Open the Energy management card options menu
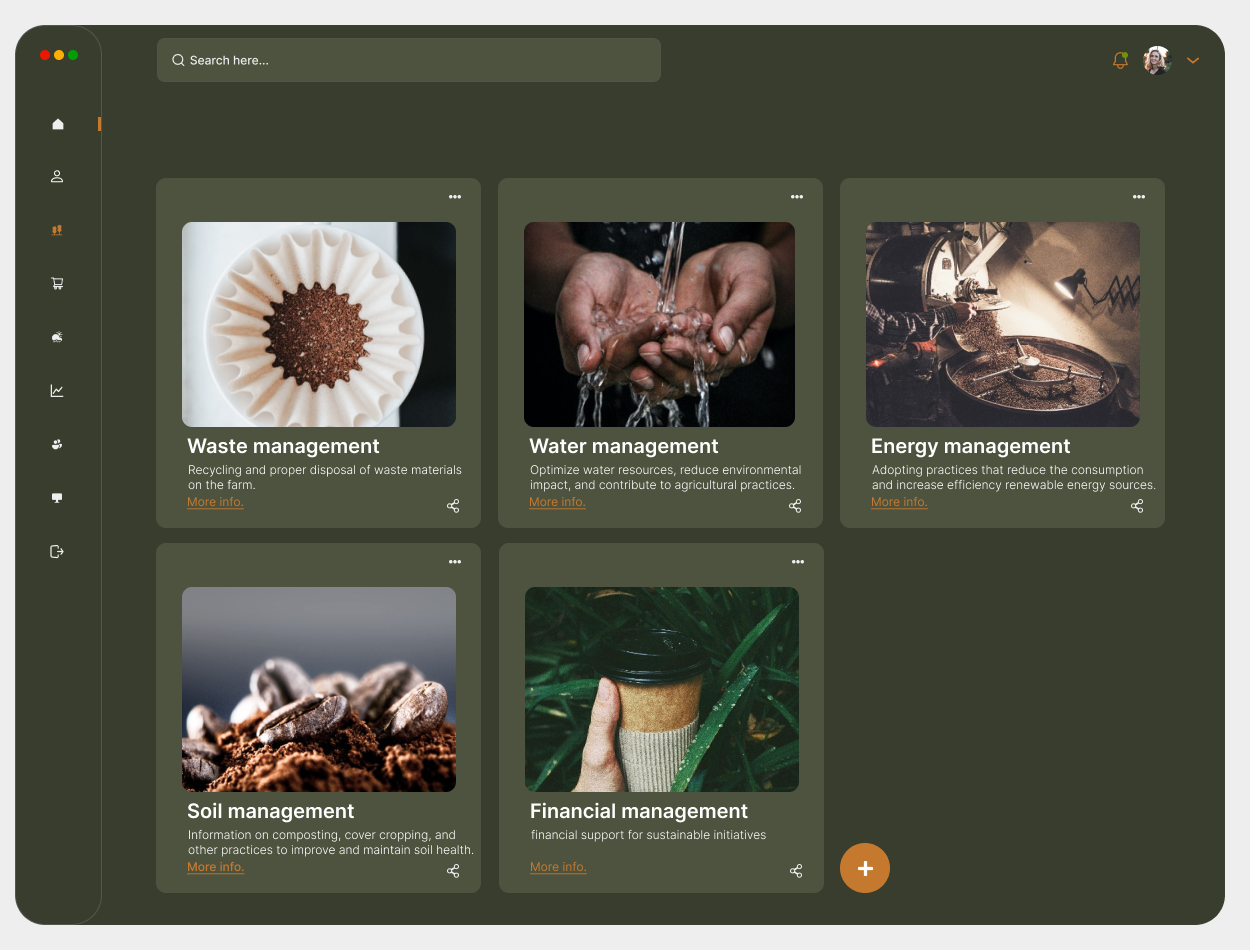Viewport: 1250px width, 950px height. [x=1139, y=197]
